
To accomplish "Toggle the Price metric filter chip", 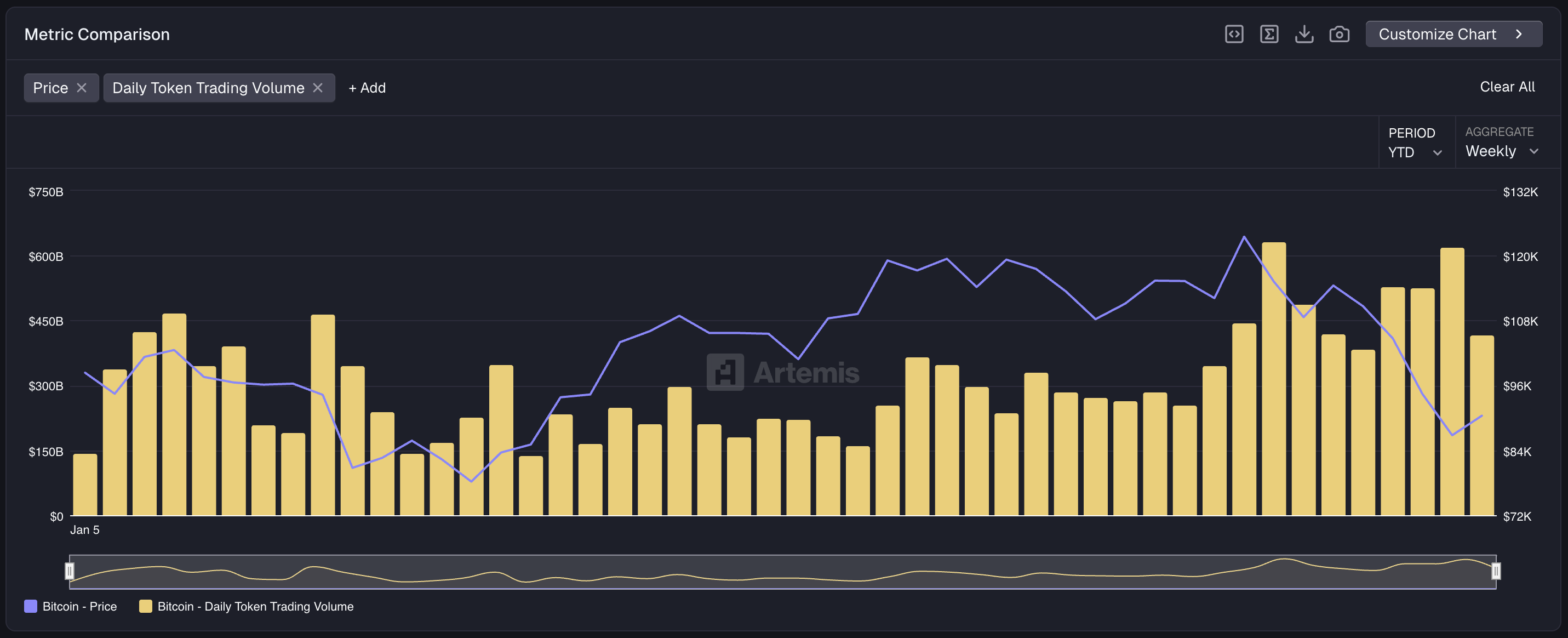I will coord(50,88).
